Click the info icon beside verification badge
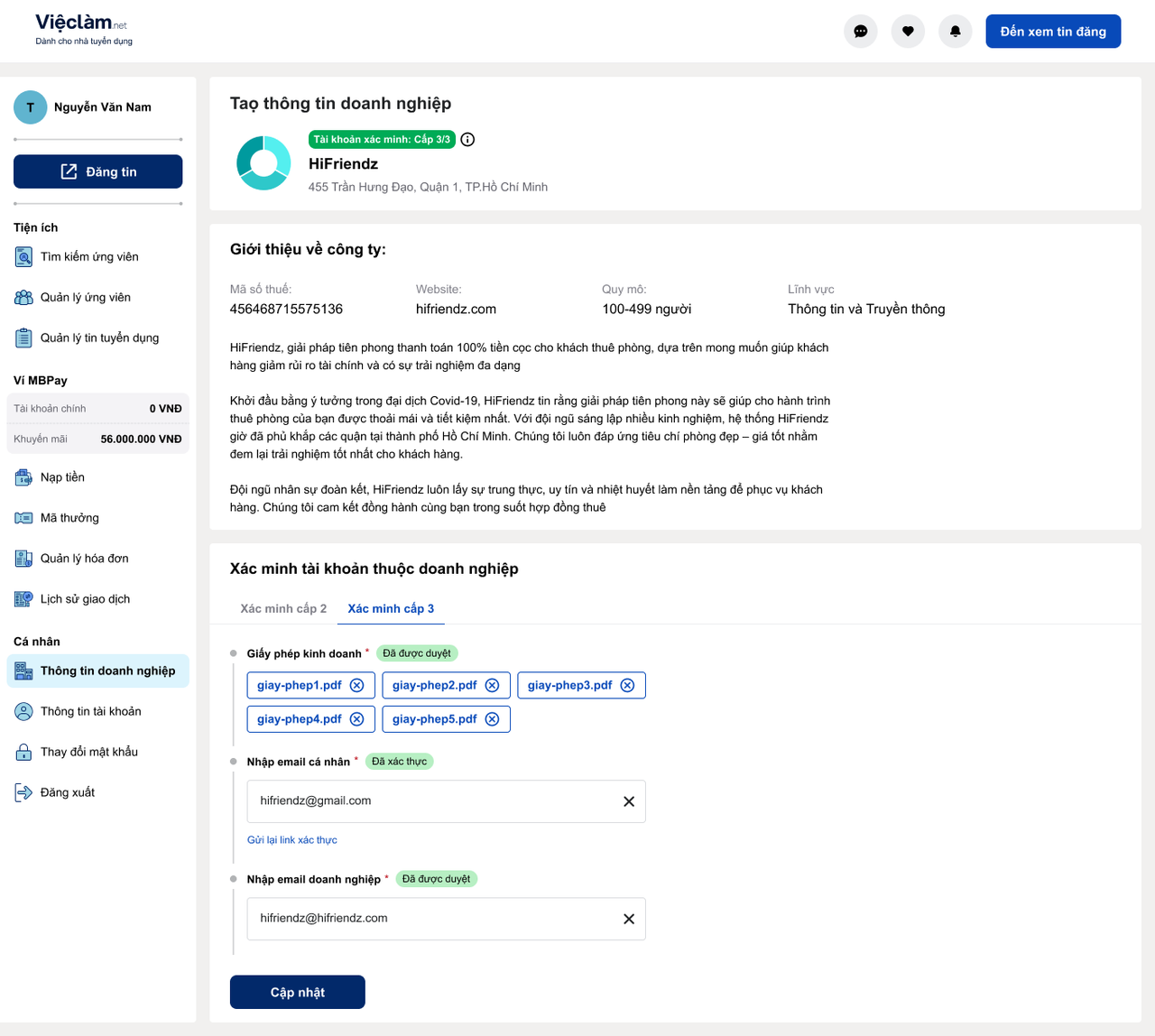1155x1036 pixels. pyautogui.click(x=467, y=139)
